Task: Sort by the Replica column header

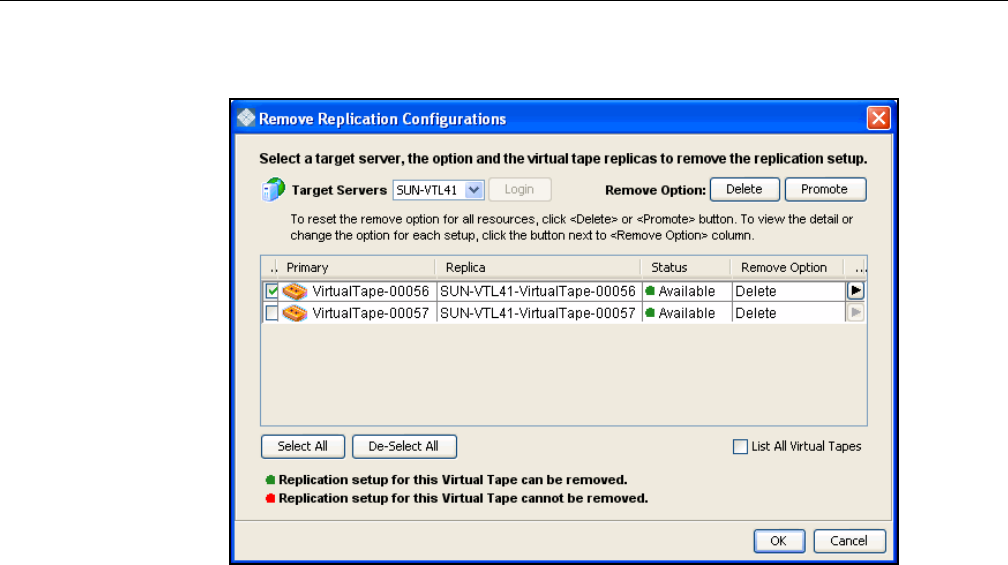Action: pyautogui.click(x=537, y=268)
